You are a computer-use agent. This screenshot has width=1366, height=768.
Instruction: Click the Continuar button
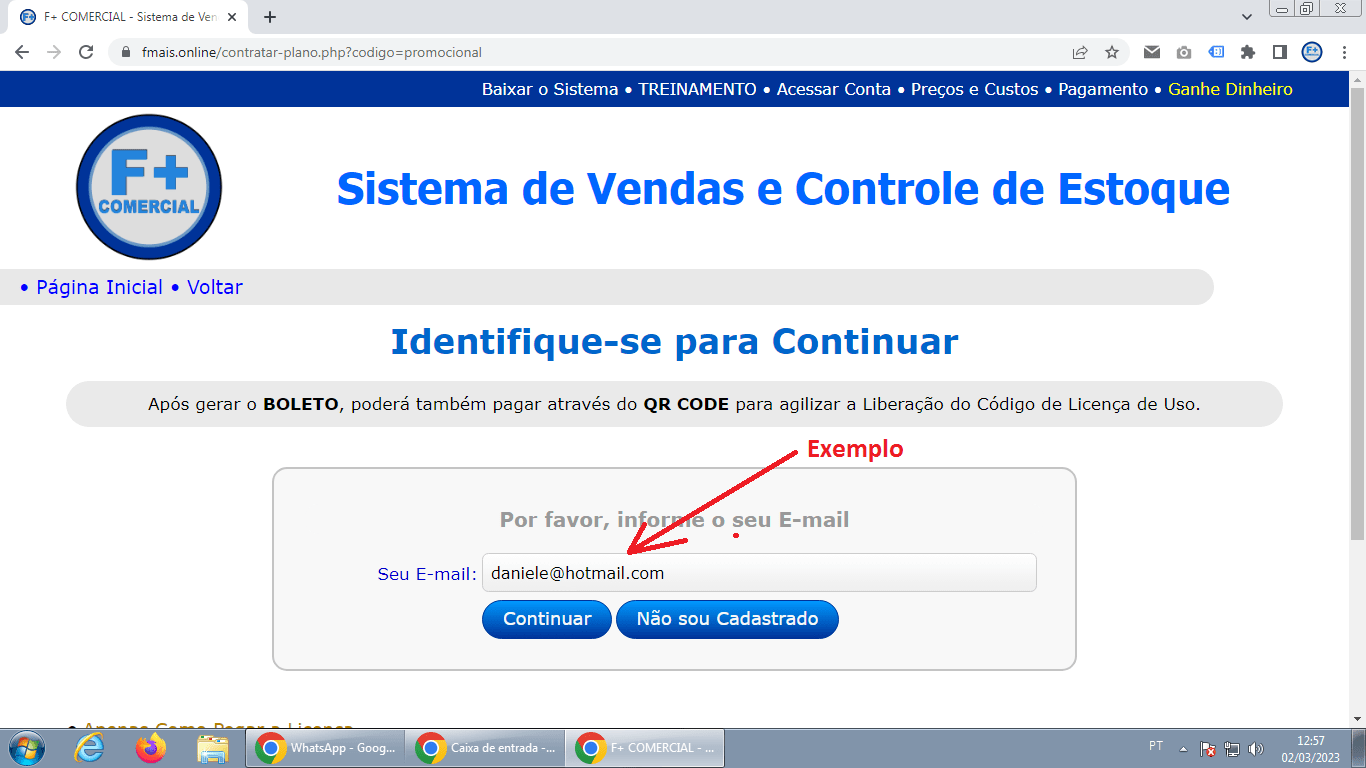coord(547,619)
